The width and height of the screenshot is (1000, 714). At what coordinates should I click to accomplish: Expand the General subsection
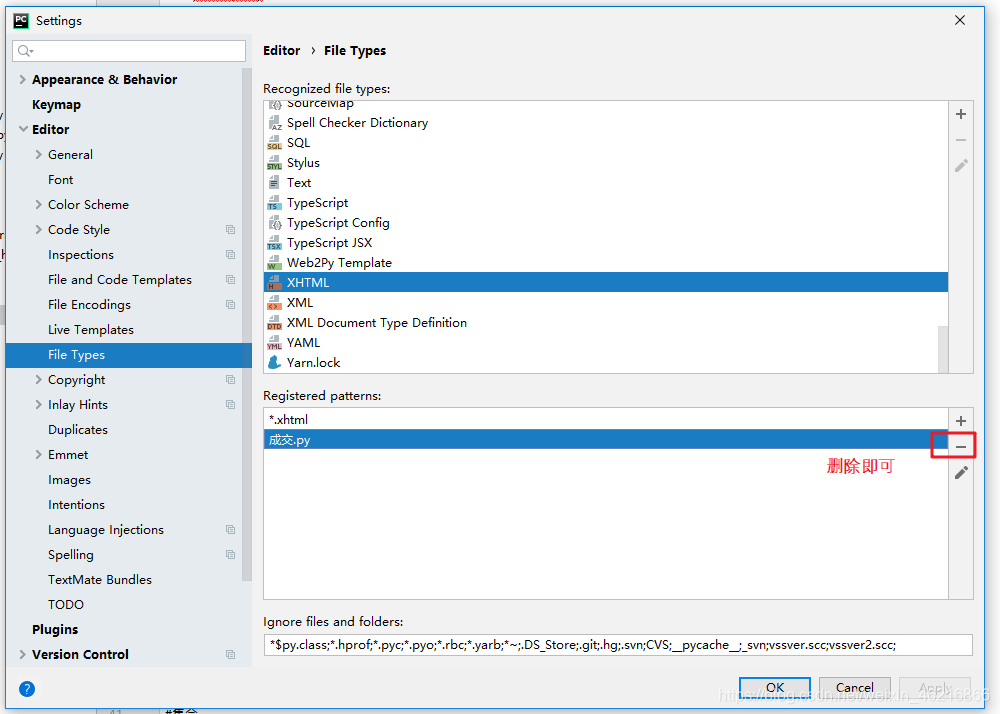[39, 154]
